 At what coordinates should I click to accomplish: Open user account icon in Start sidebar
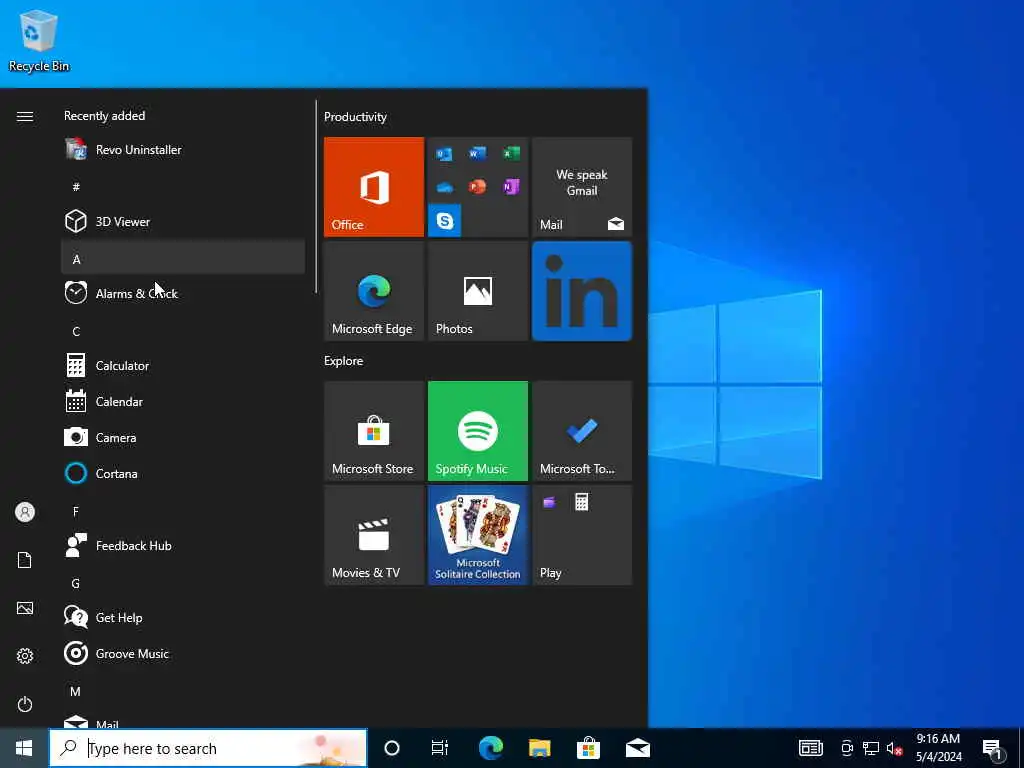click(25, 512)
